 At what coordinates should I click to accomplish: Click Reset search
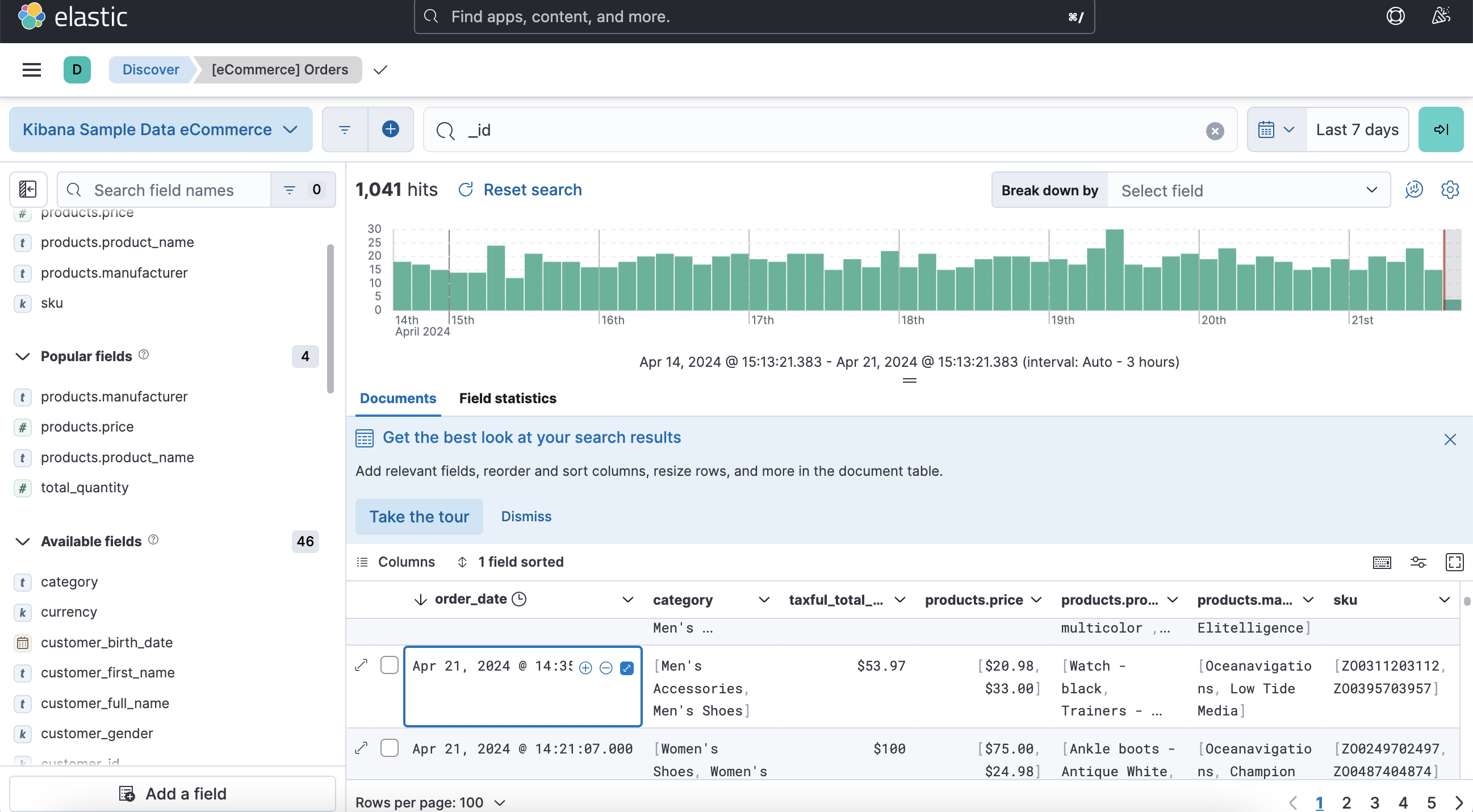point(520,190)
